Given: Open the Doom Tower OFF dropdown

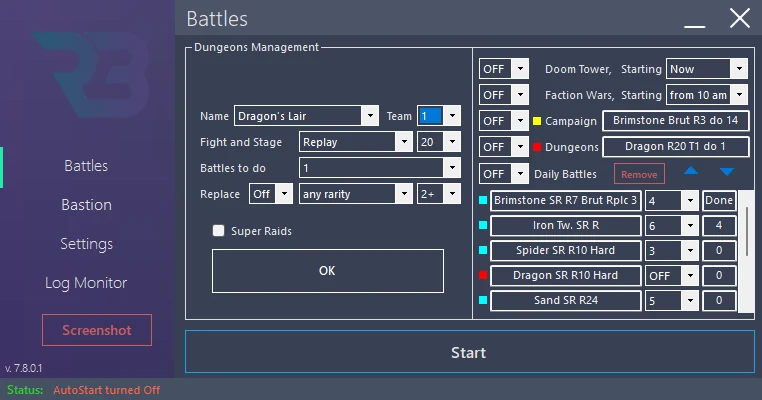Looking at the screenshot, I should click(x=520, y=69).
